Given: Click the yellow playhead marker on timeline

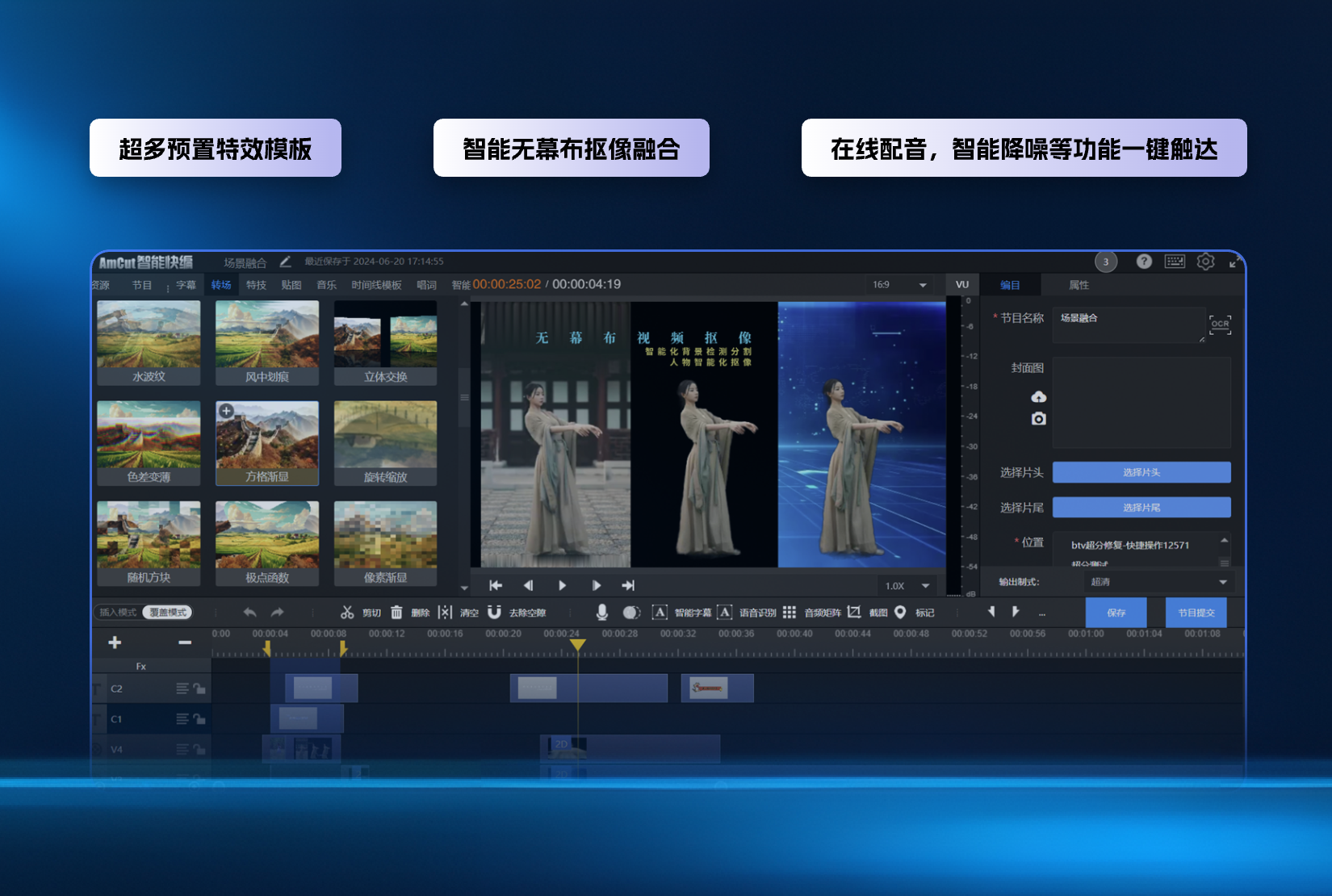Looking at the screenshot, I should [577, 644].
